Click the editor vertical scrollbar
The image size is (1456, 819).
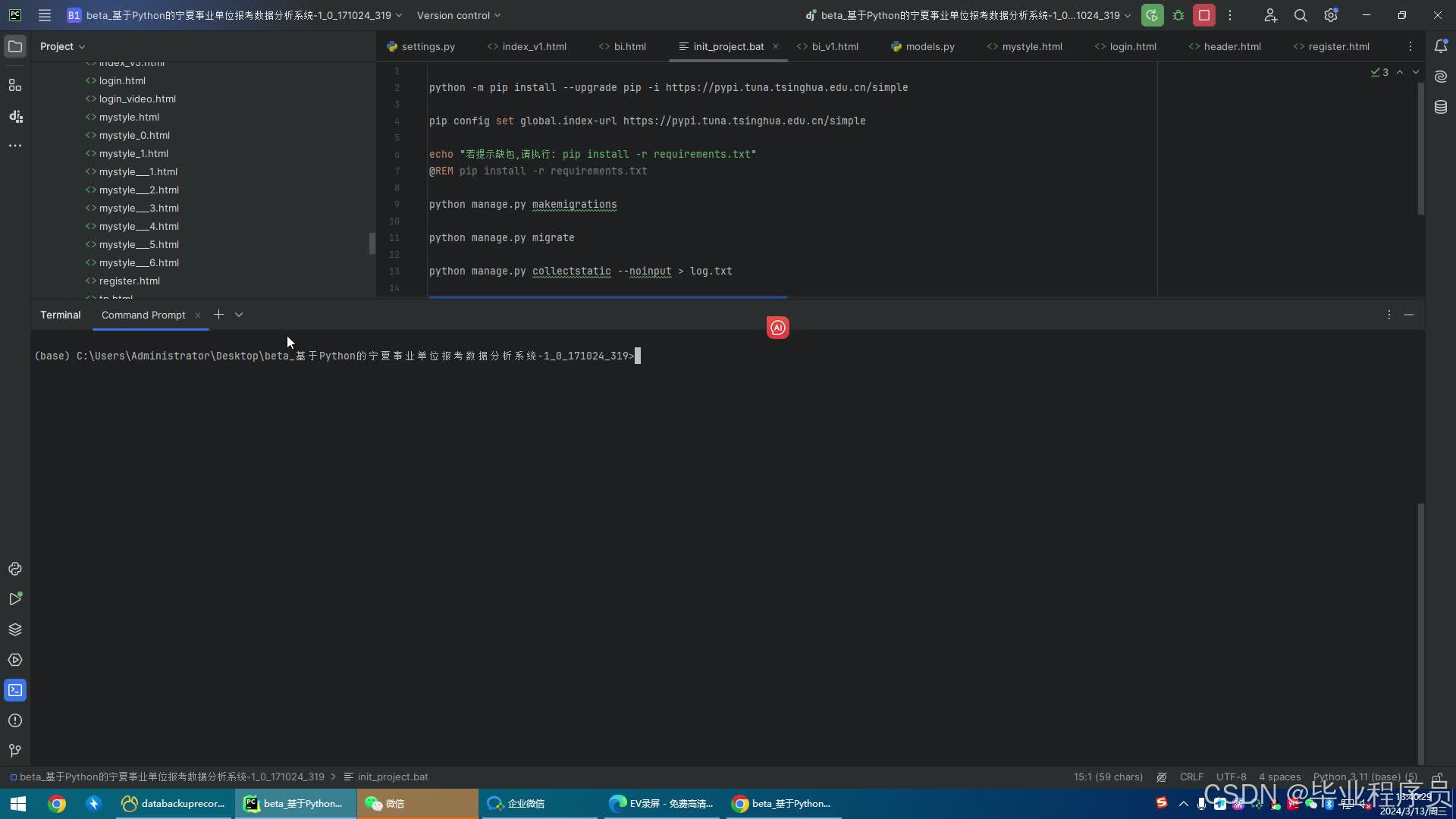[1420, 148]
